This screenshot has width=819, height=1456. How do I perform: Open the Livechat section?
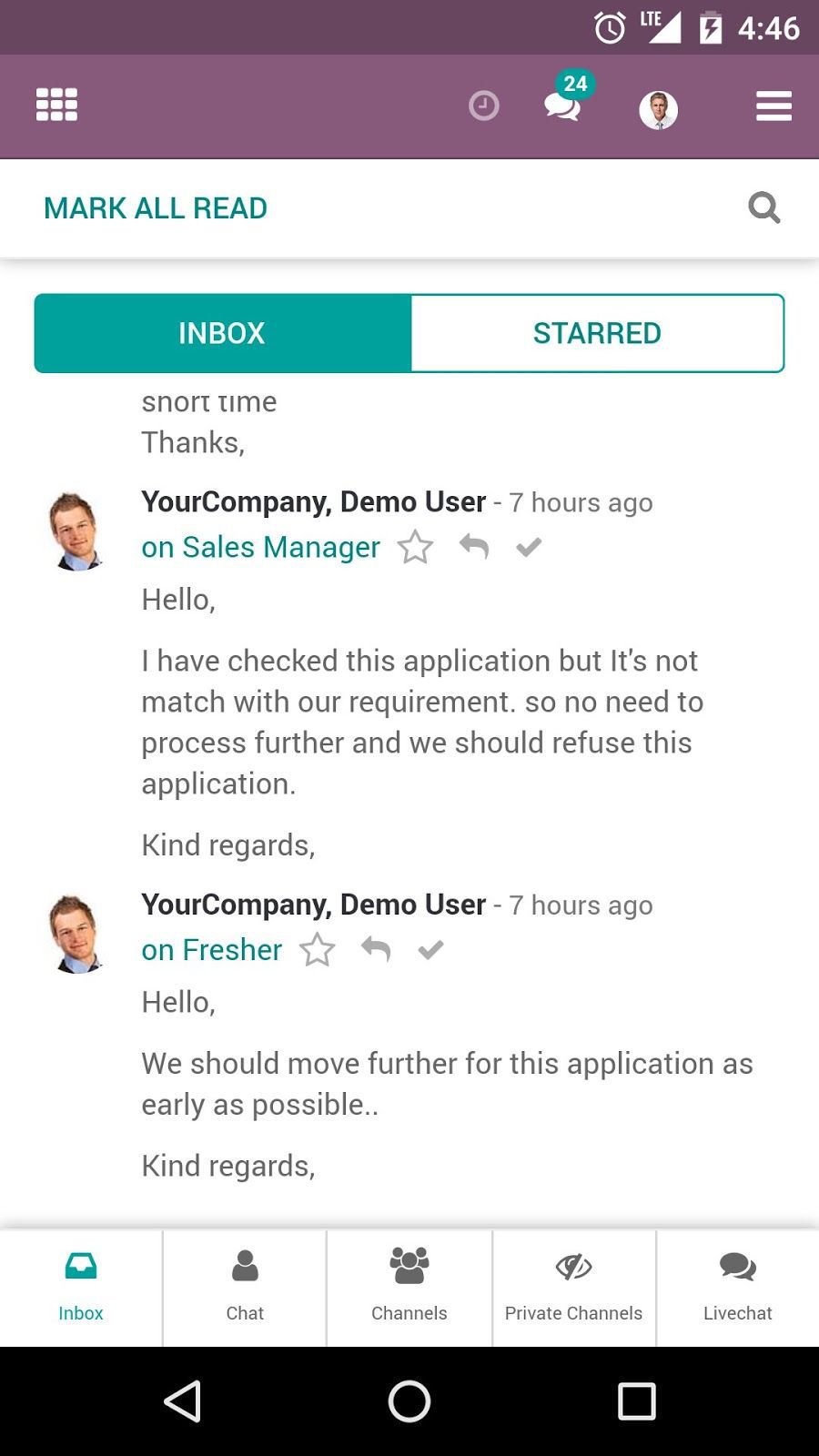pyautogui.click(x=737, y=1287)
